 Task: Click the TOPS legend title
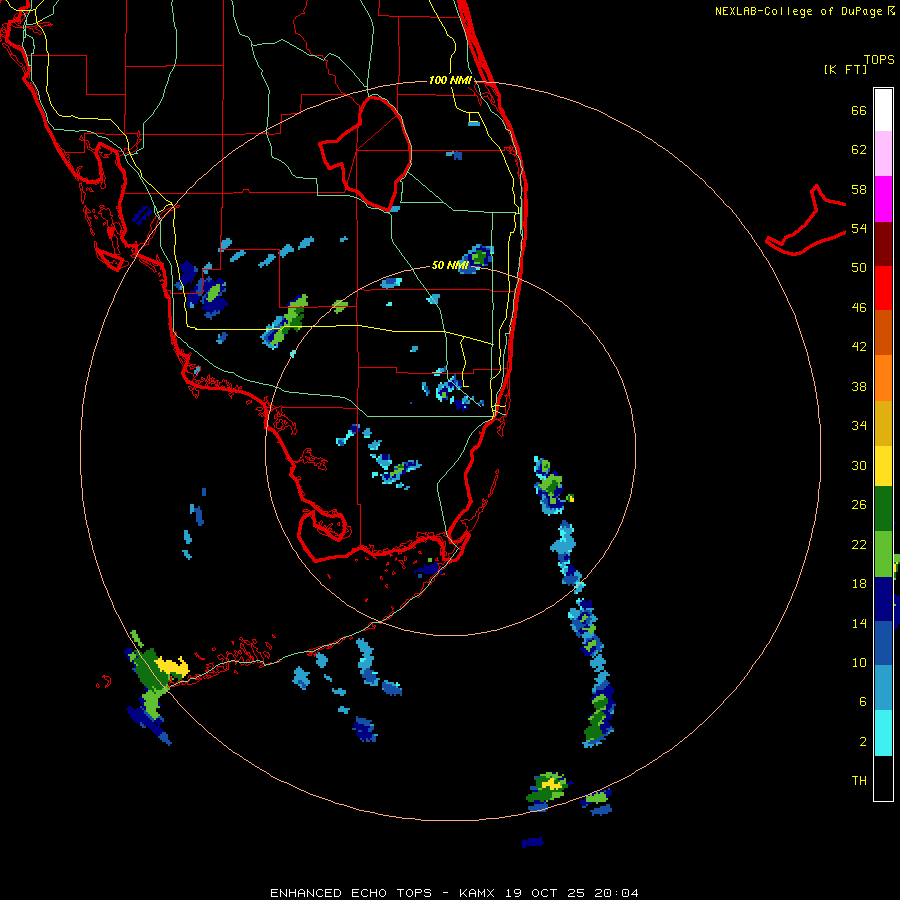879,60
